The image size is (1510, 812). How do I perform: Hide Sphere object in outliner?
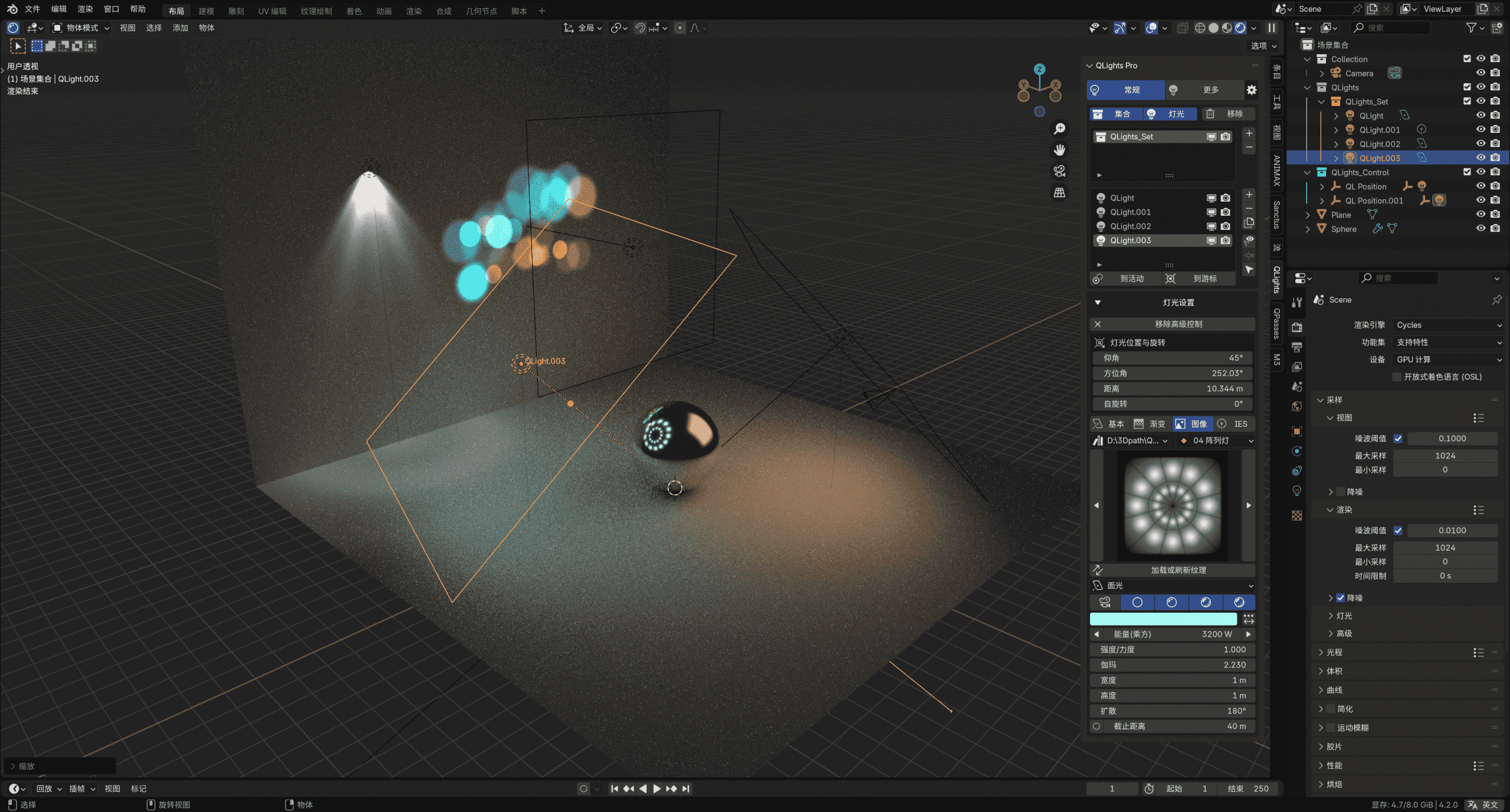tap(1481, 229)
